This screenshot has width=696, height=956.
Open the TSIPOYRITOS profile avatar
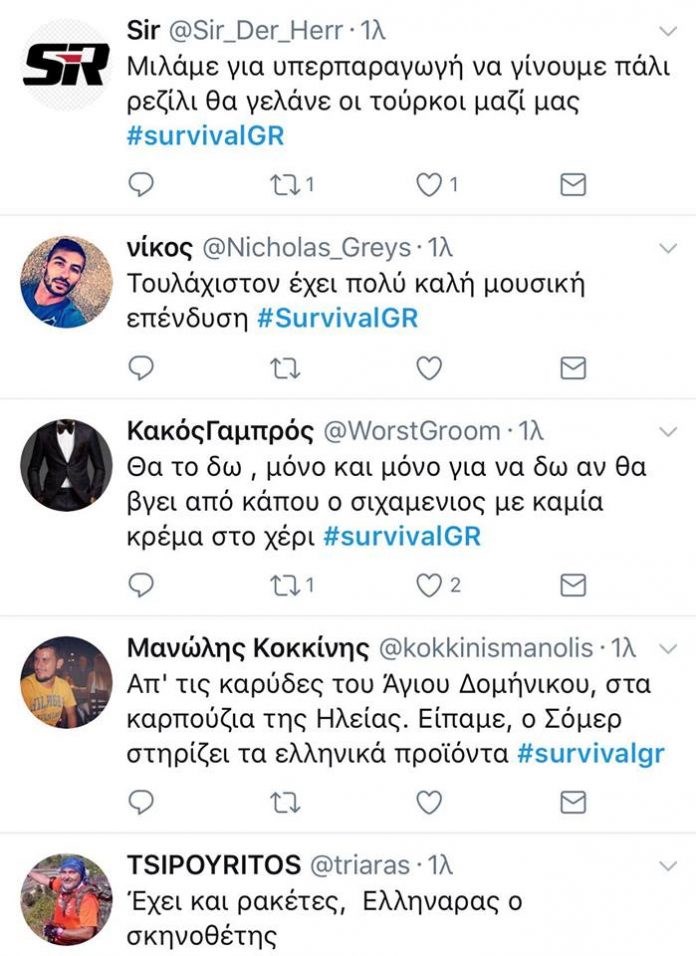point(66,899)
